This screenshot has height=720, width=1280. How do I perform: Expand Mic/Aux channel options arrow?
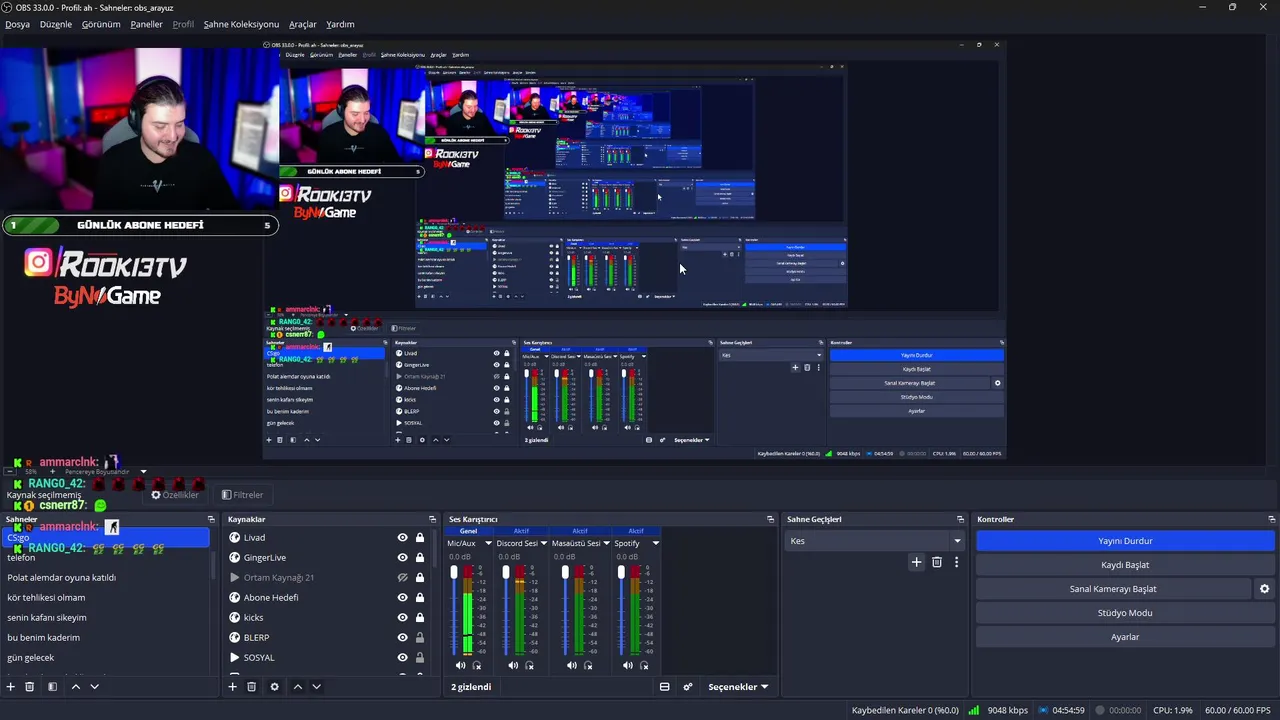[x=486, y=543]
